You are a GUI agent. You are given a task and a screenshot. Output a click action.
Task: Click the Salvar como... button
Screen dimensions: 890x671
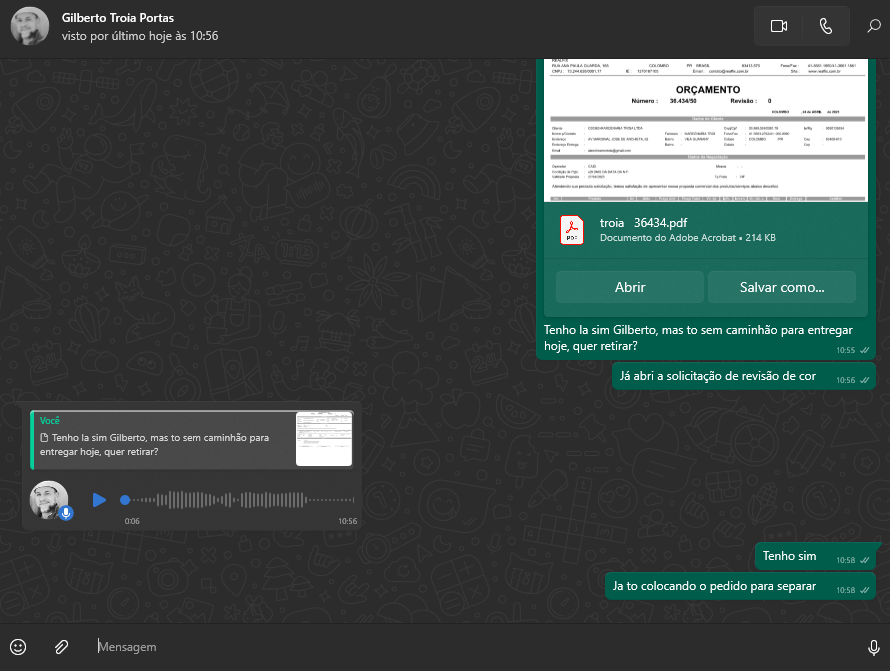pos(781,287)
